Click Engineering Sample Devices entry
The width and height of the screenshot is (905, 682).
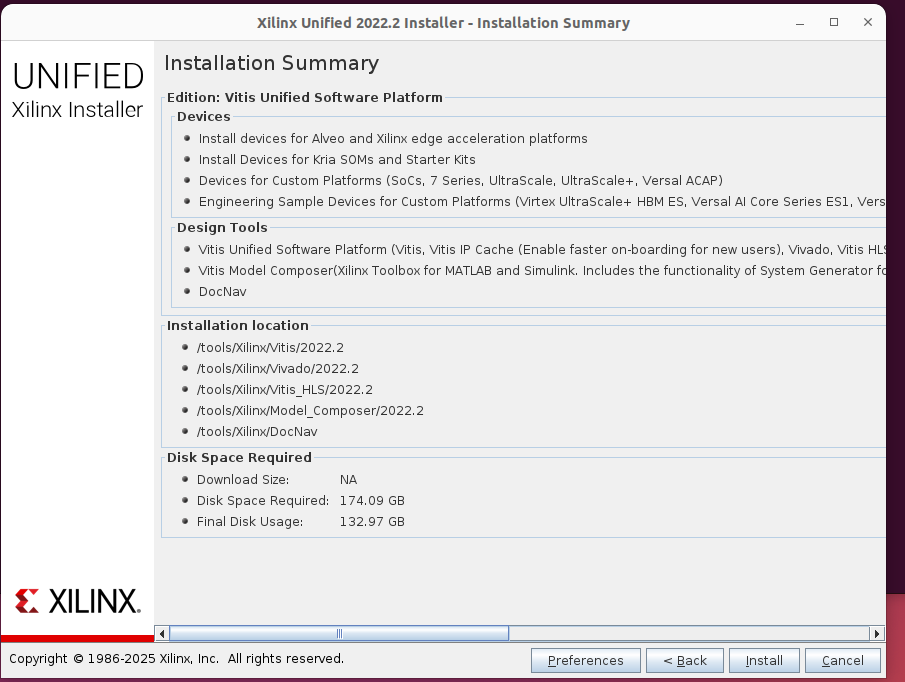pos(542,201)
